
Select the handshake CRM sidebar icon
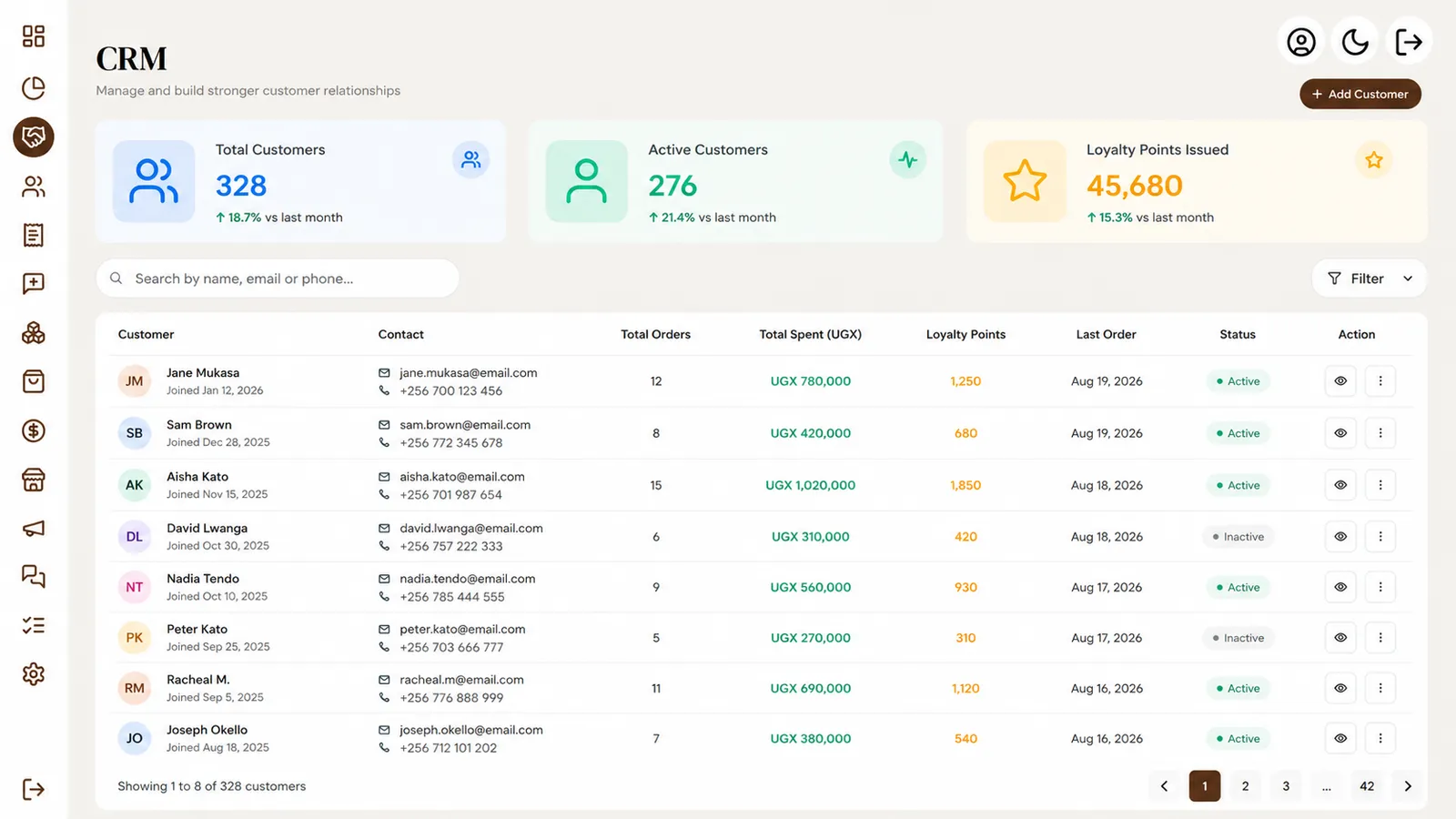34,137
